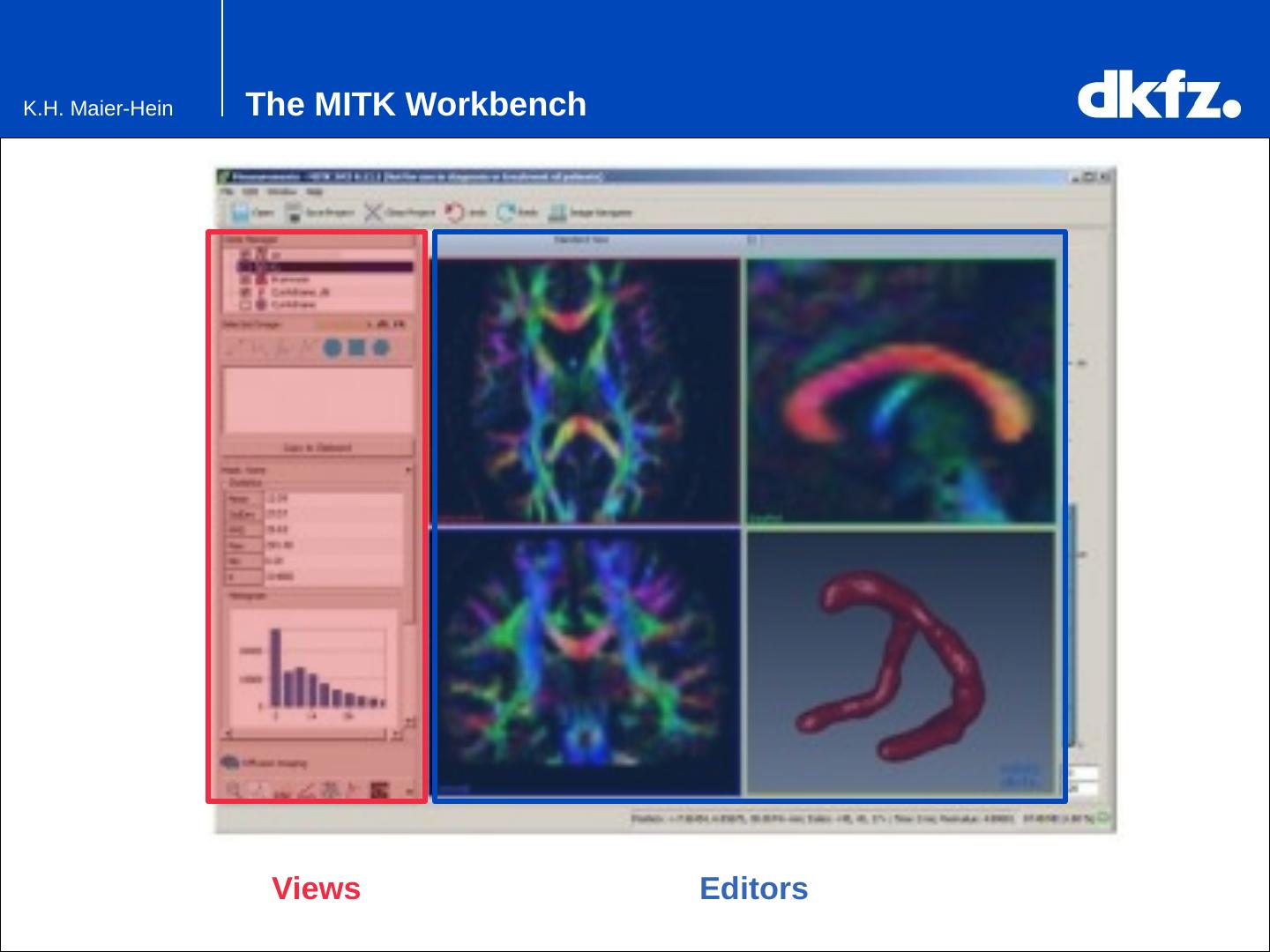This screenshot has height=952, width=1270.
Task: Enable the unchecked last data node checkbox
Action: tap(246, 305)
